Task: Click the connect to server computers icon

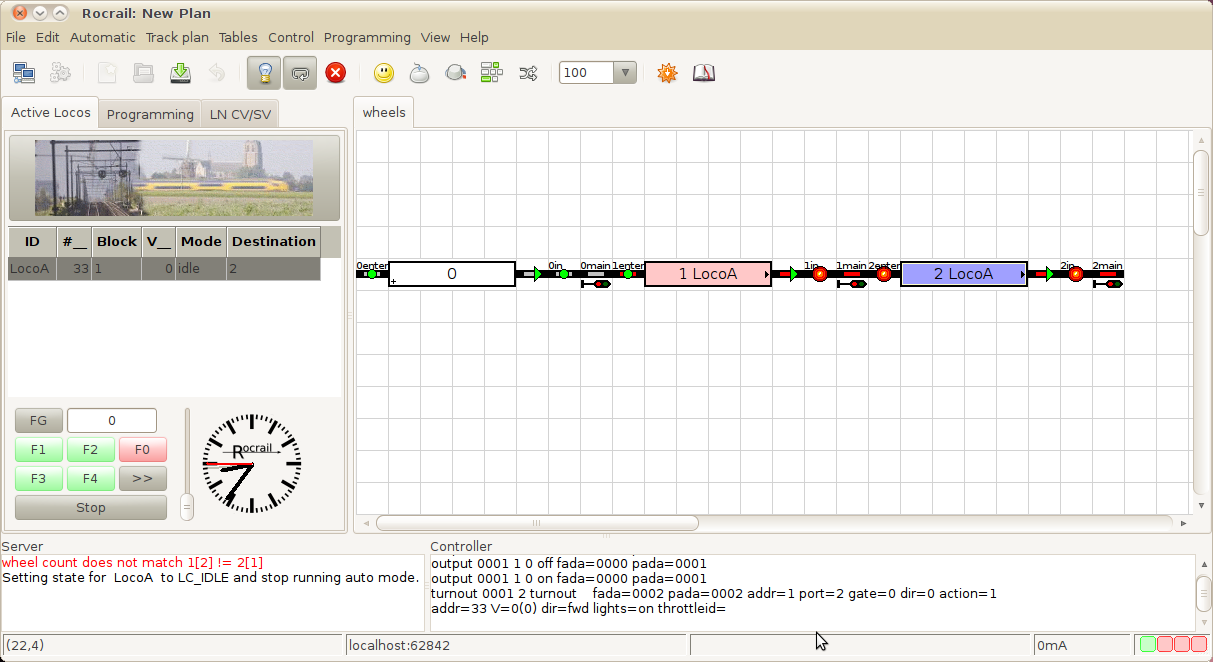Action: [x=24, y=73]
